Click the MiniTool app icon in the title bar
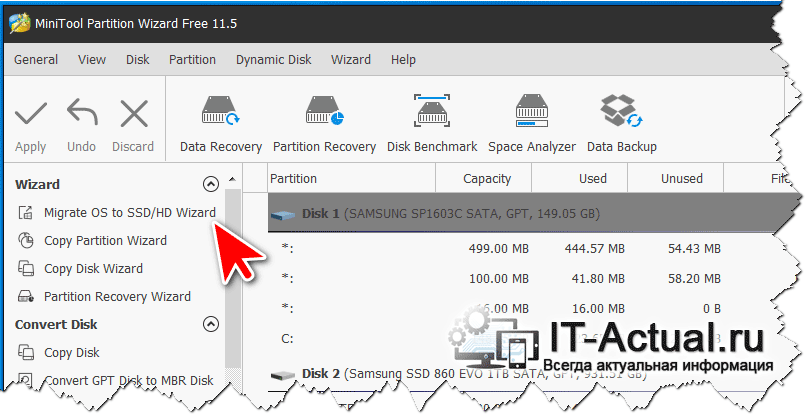The image size is (806, 414). coord(20,23)
